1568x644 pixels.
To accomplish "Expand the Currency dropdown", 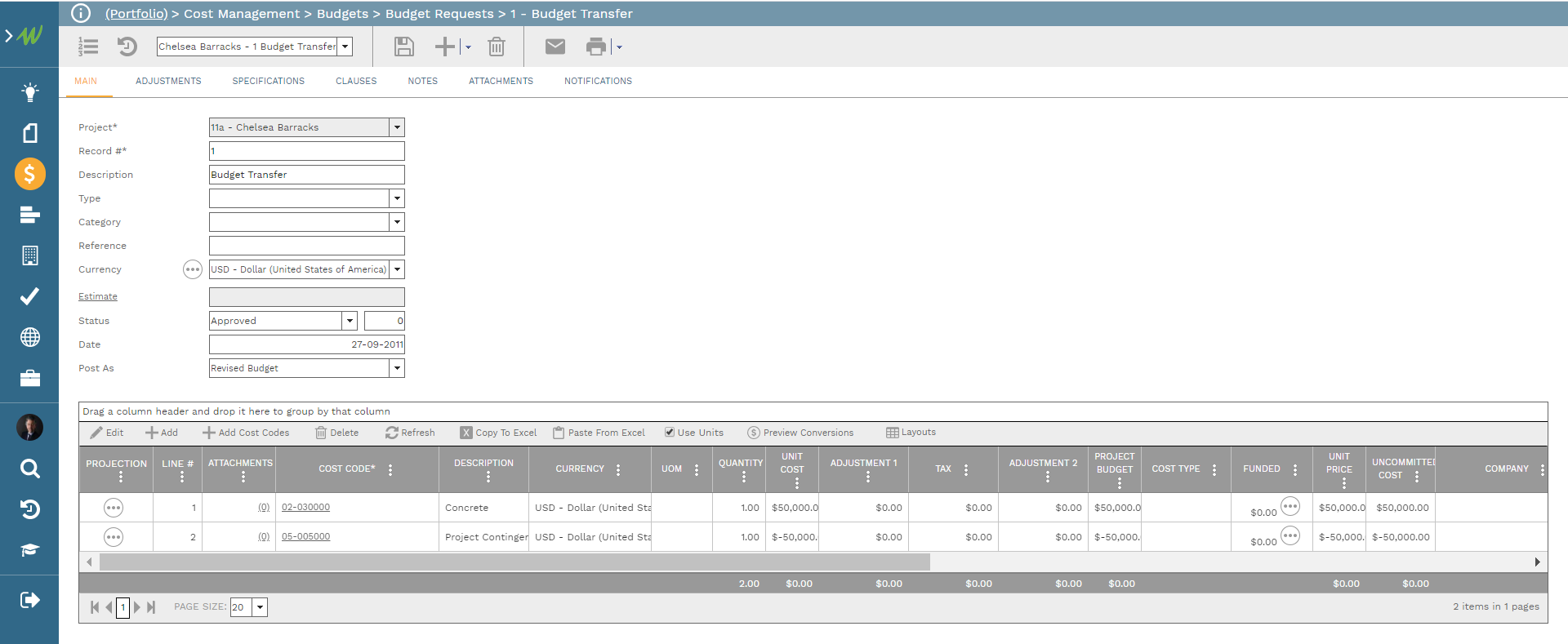I will coord(397,269).
